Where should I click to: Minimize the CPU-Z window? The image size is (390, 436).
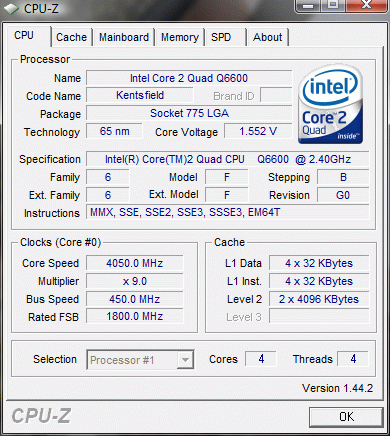(308, 5)
